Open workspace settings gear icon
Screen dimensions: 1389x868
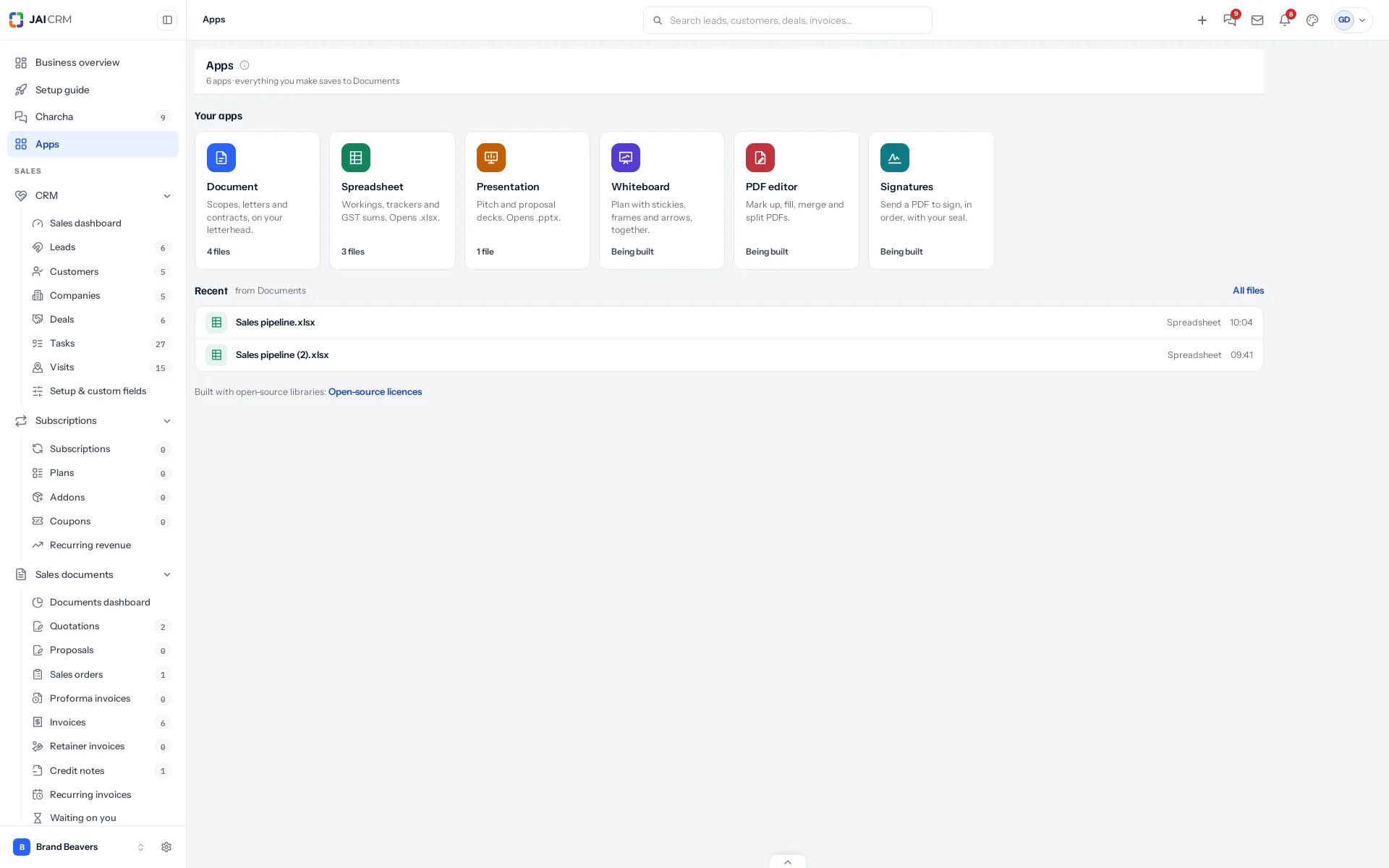166,847
